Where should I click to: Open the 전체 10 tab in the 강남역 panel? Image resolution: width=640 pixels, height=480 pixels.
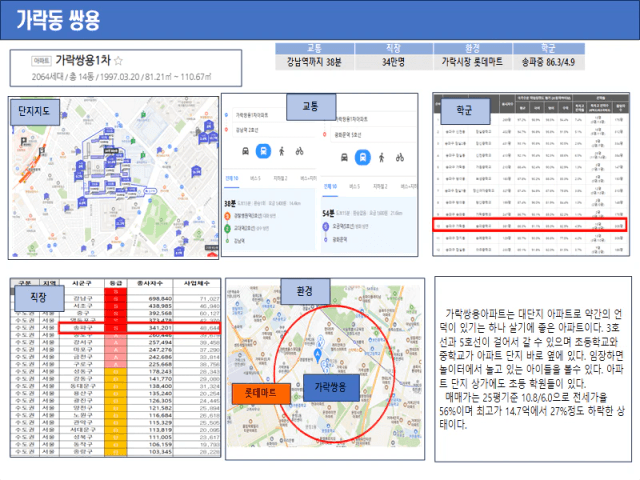point(232,178)
